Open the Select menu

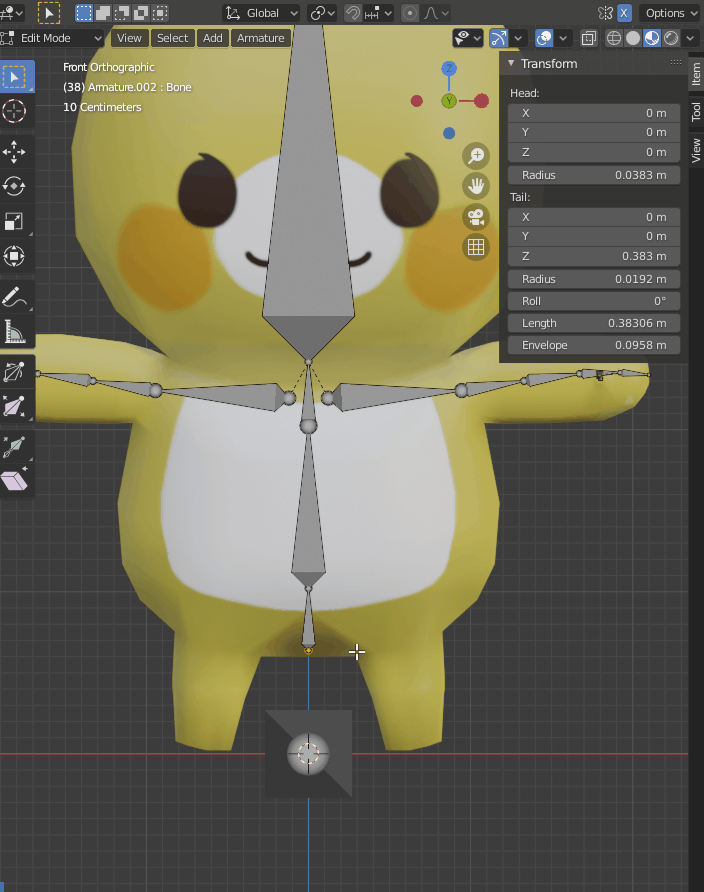point(172,38)
